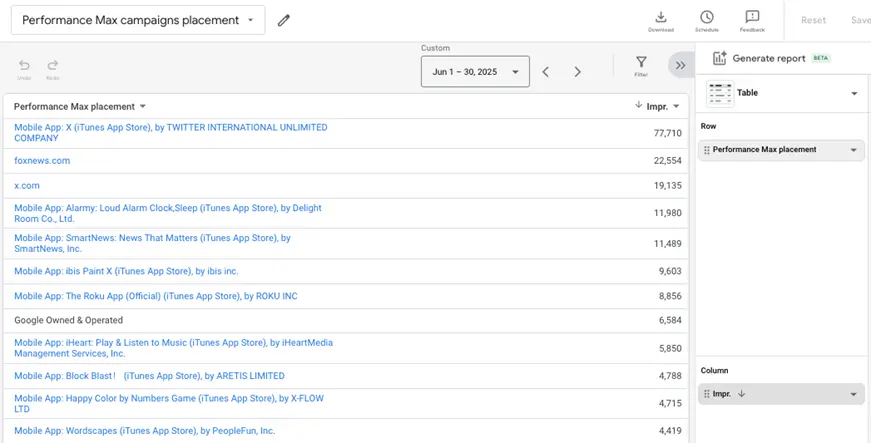Open the Feedback icon
This screenshot has height=443, width=871.
[752, 20]
